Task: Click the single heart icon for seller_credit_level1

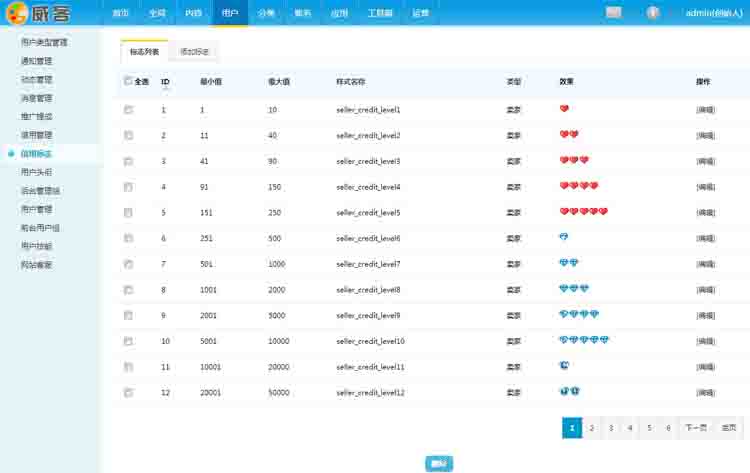Action: point(564,108)
